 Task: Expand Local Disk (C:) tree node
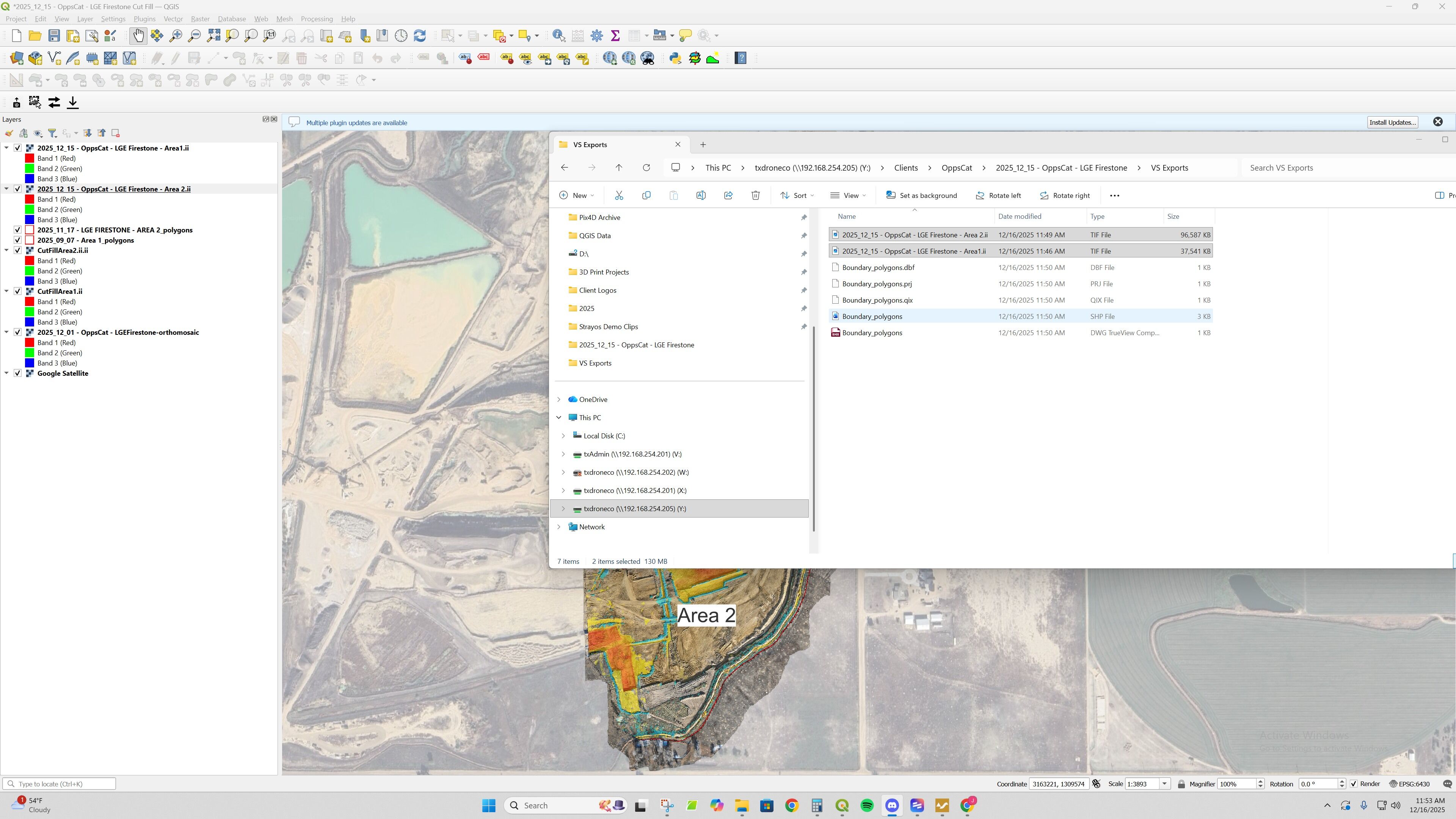[563, 436]
